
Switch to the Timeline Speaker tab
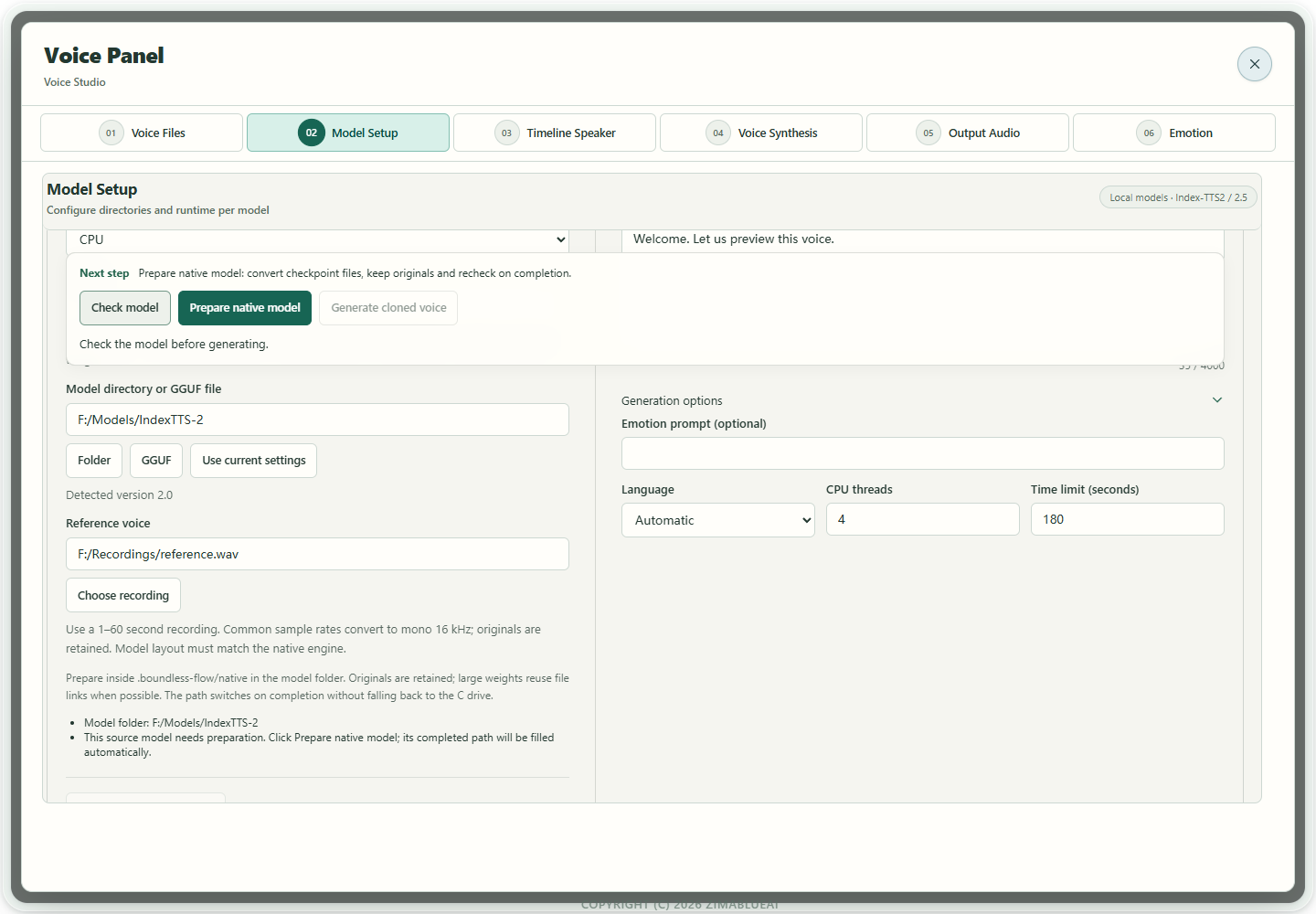(555, 133)
